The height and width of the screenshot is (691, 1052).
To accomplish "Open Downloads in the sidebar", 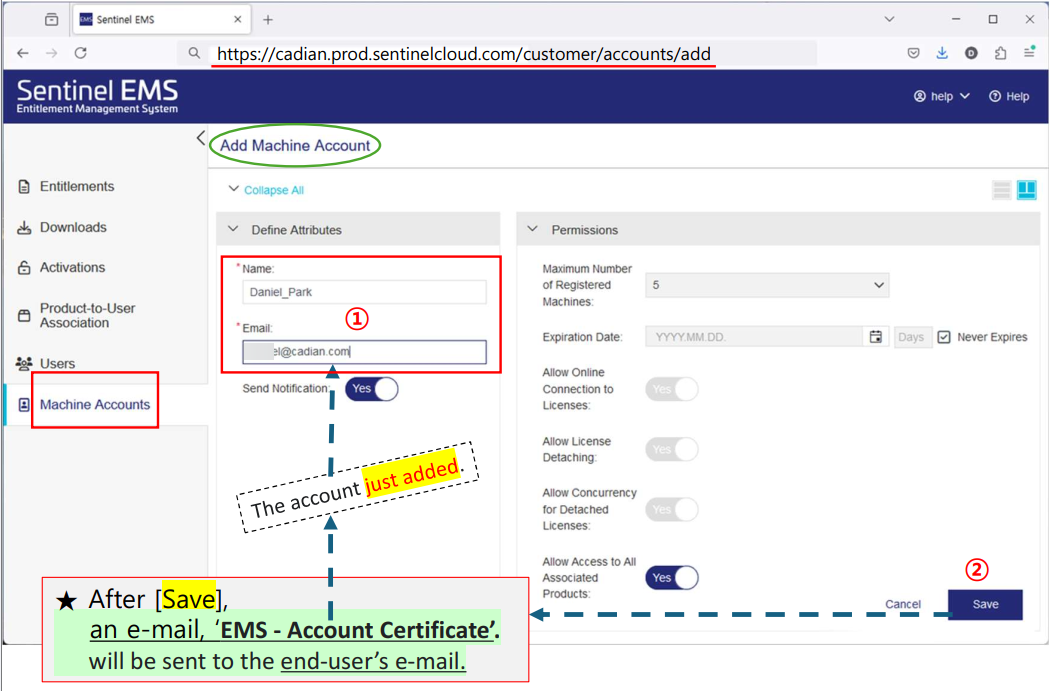I will tap(73, 227).
